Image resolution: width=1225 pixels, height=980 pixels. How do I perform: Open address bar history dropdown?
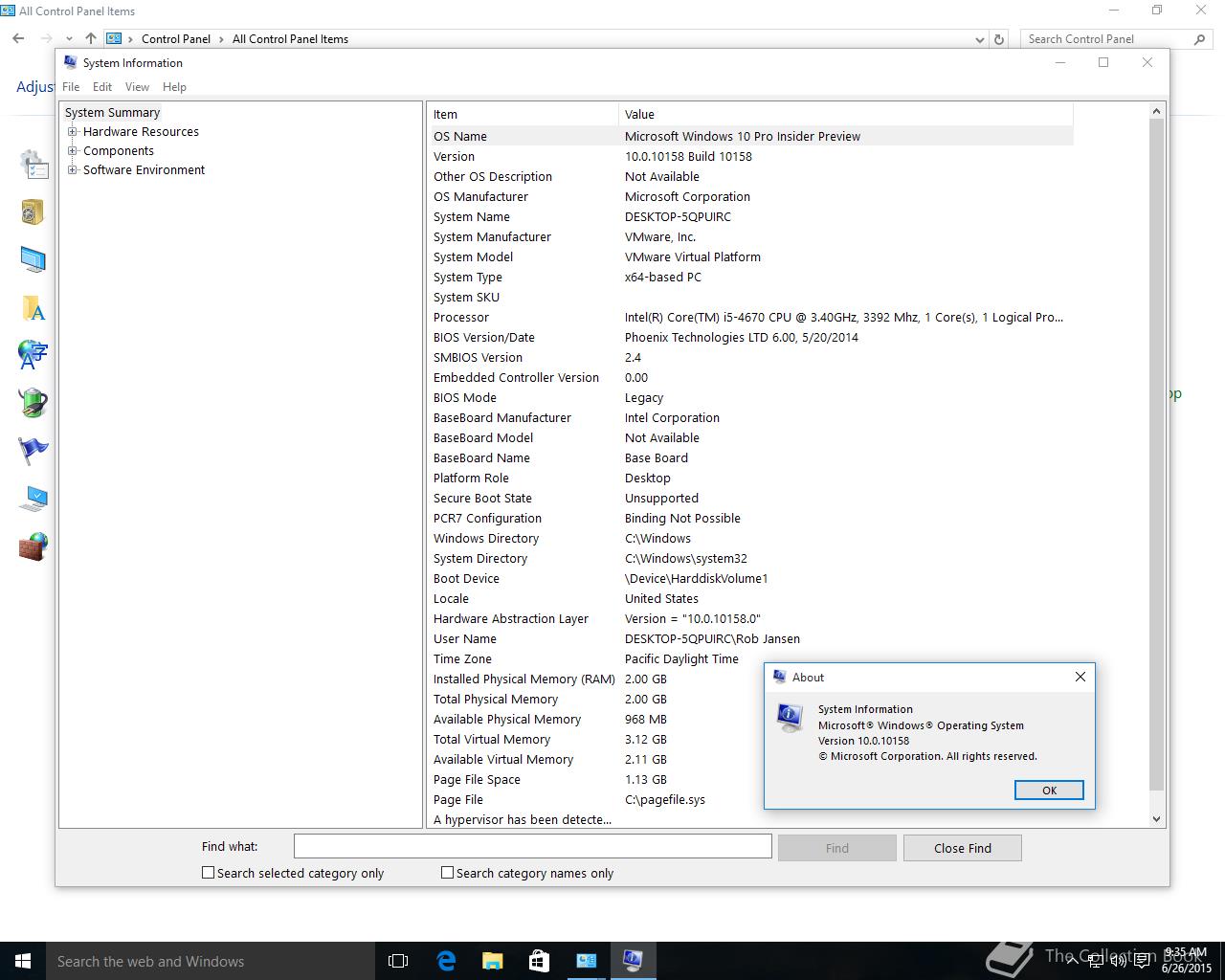click(979, 39)
